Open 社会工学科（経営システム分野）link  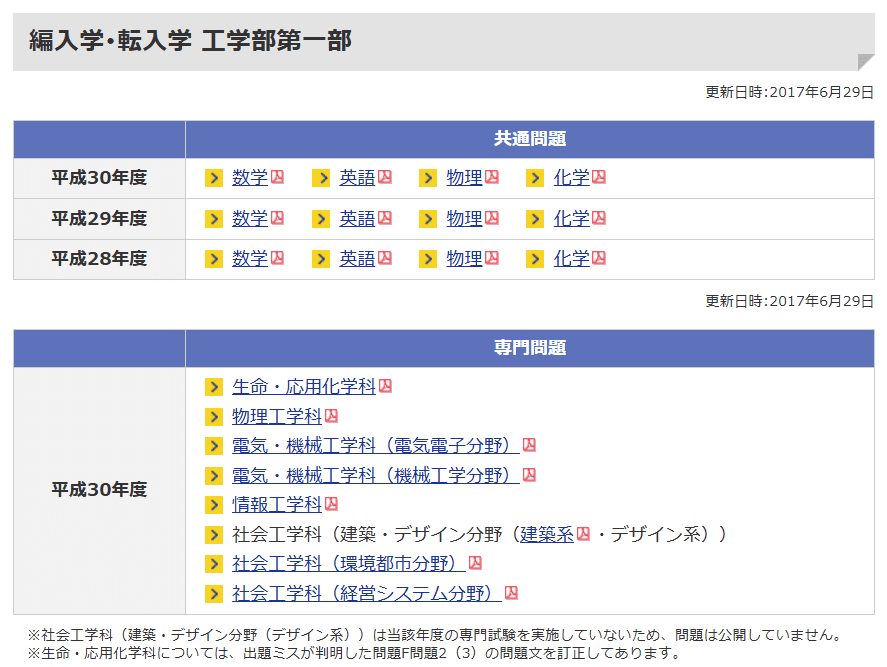coord(367,593)
